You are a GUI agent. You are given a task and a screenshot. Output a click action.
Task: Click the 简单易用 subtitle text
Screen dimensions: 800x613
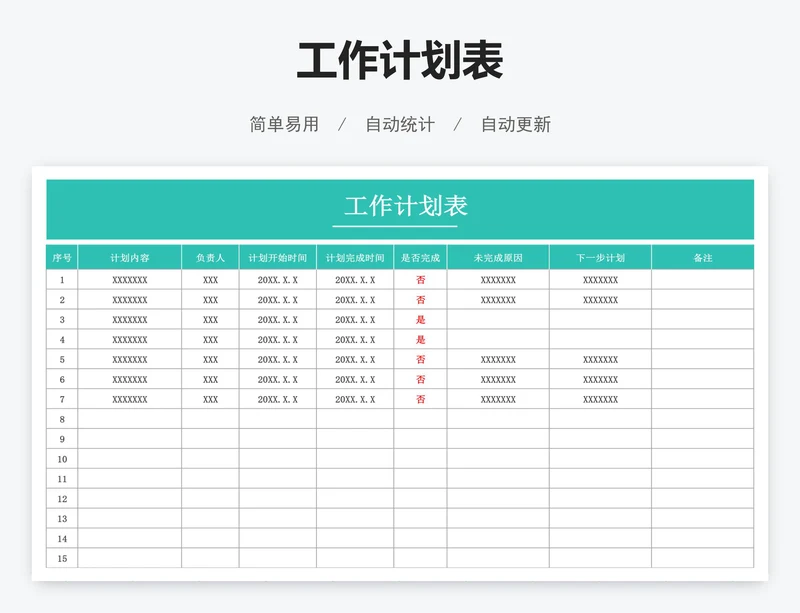pos(284,124)
